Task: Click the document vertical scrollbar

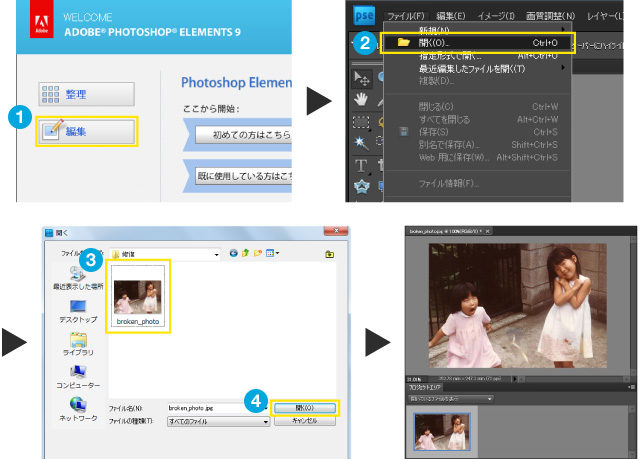Action: [633, 305]
